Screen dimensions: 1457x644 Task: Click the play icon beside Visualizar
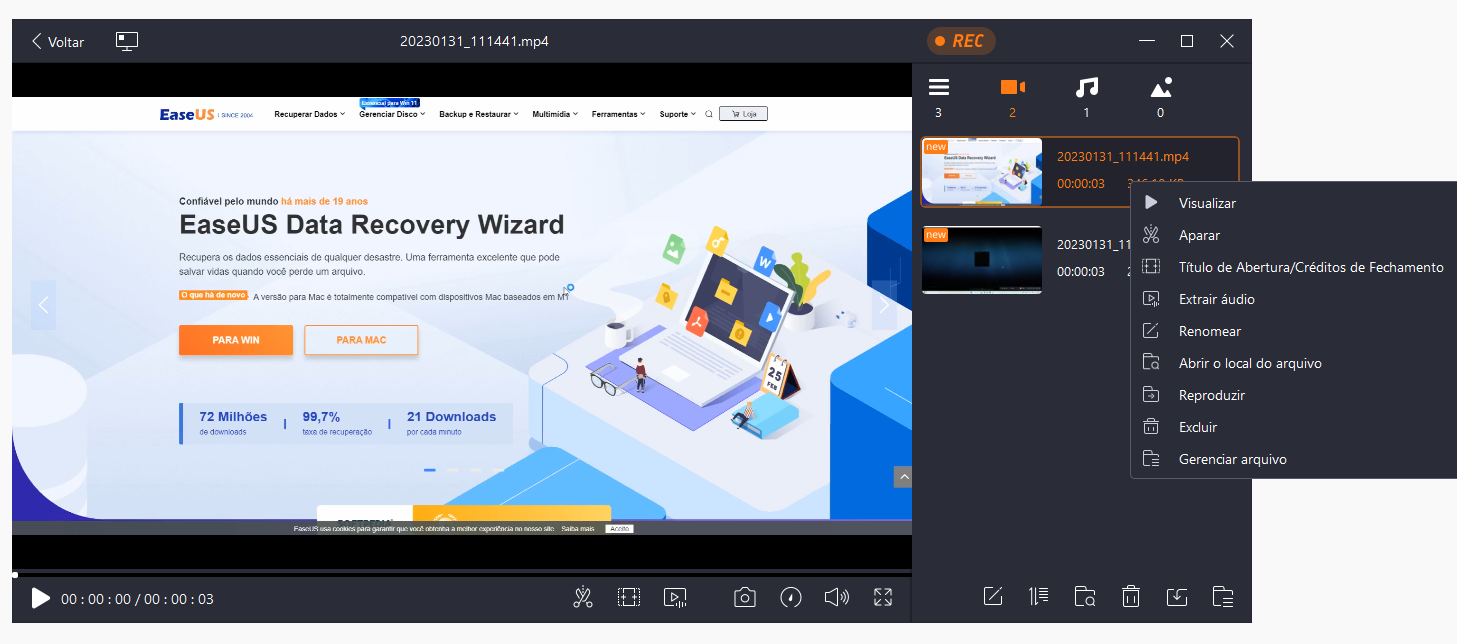click(x=1151, y=203)
